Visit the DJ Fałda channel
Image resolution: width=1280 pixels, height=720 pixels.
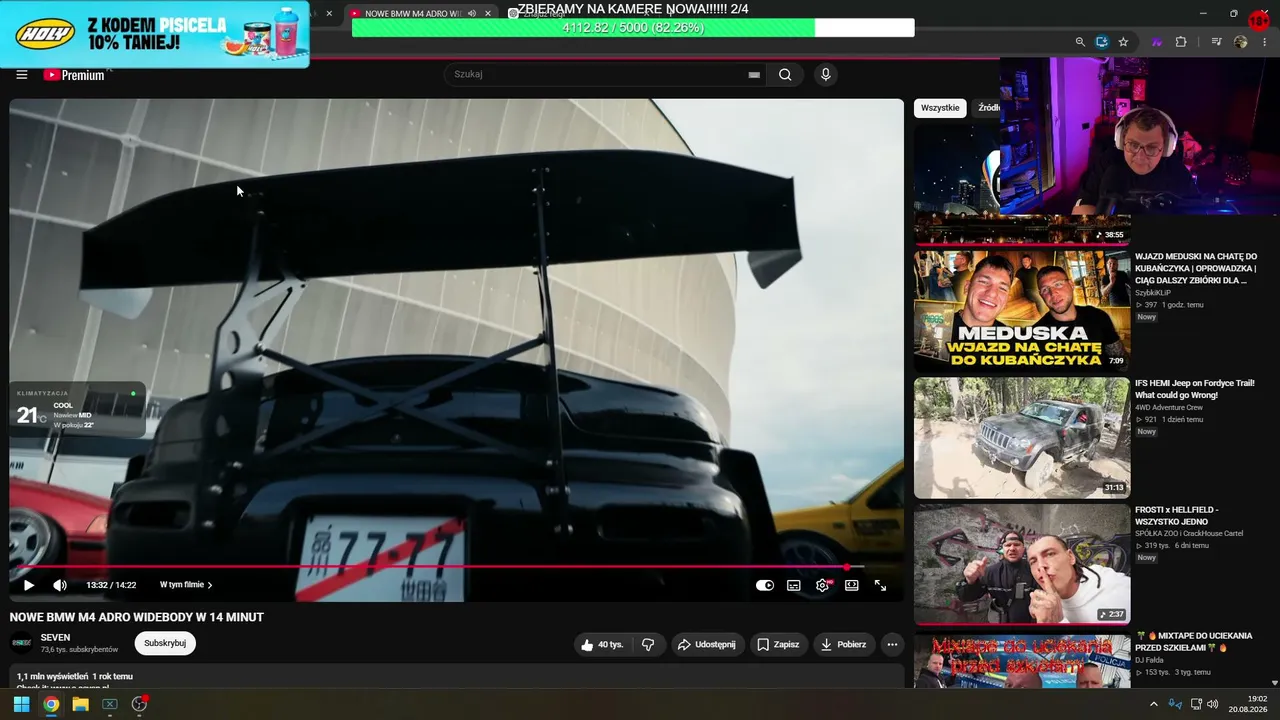(x=1151, y=660)
